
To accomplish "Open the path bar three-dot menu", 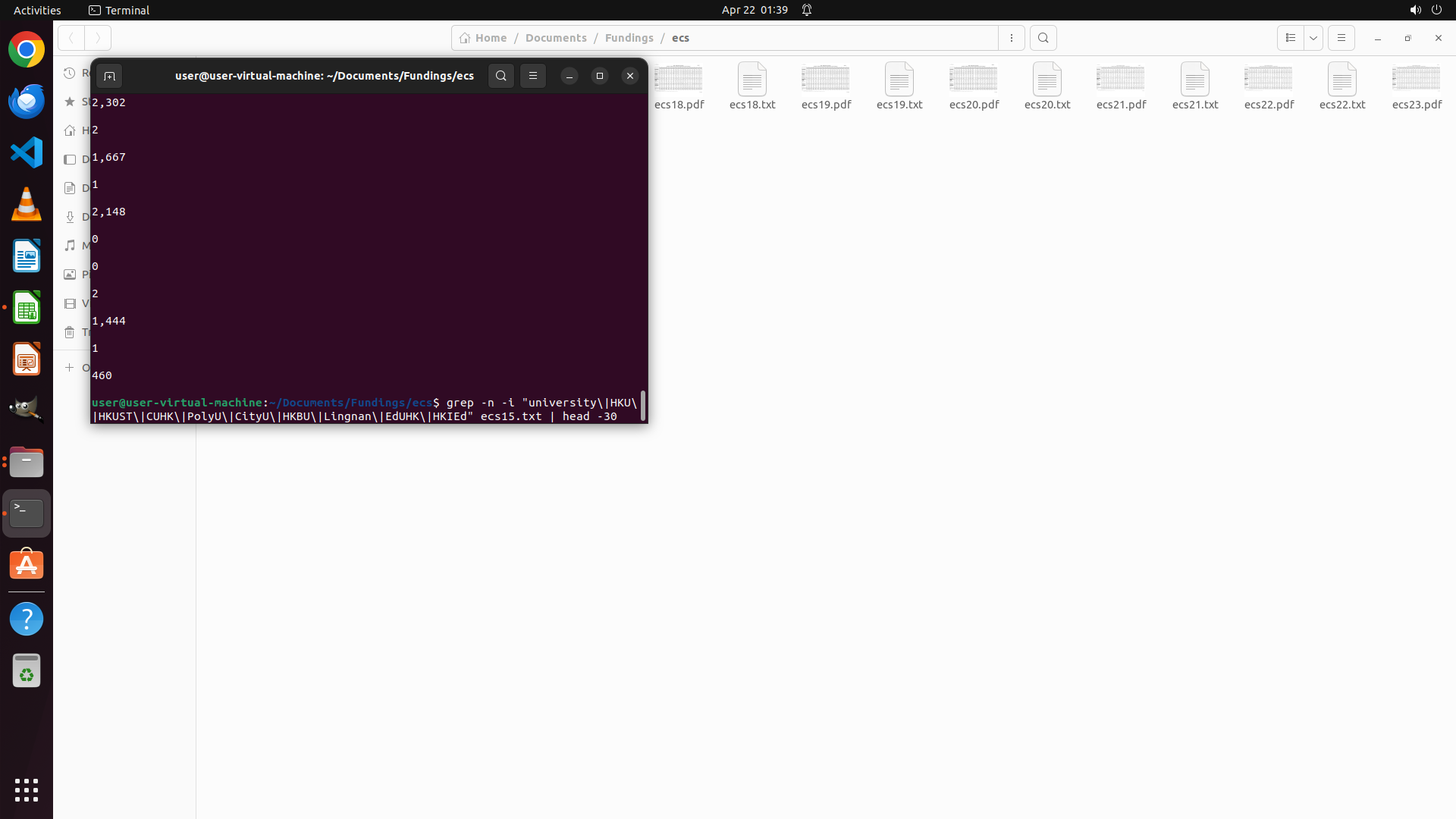I will coord(1011,38).
